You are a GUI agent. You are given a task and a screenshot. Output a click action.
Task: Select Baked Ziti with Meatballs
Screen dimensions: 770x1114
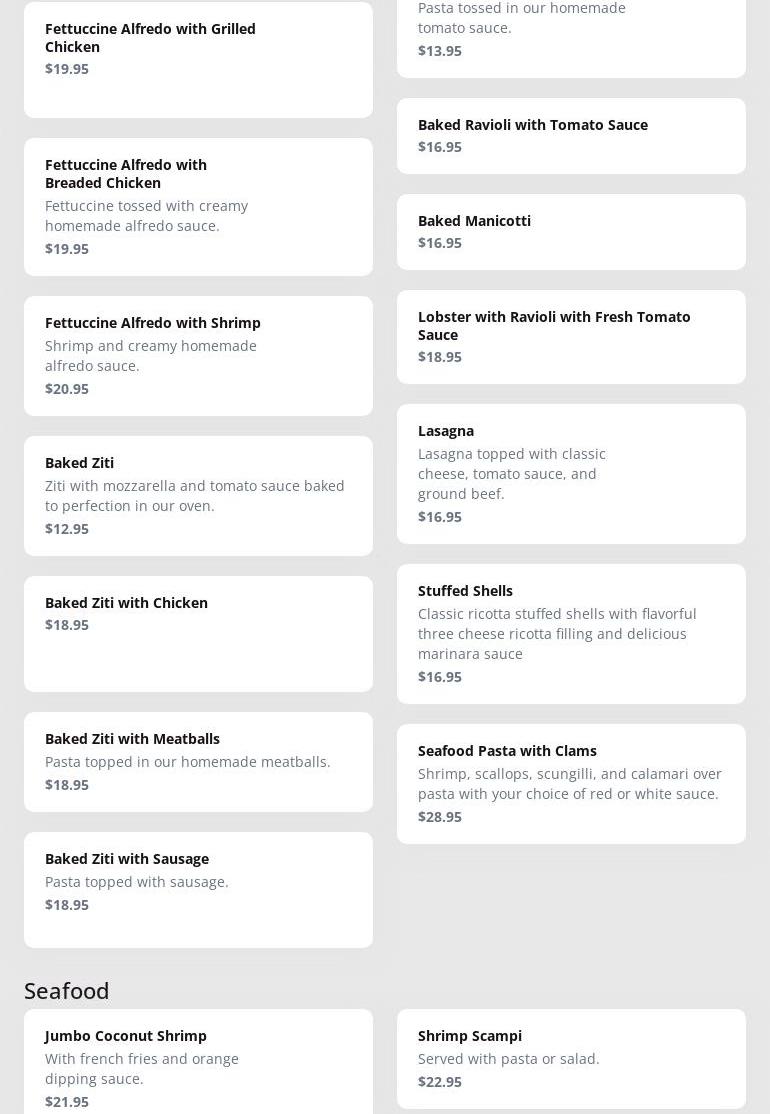[x=198, y=762]
